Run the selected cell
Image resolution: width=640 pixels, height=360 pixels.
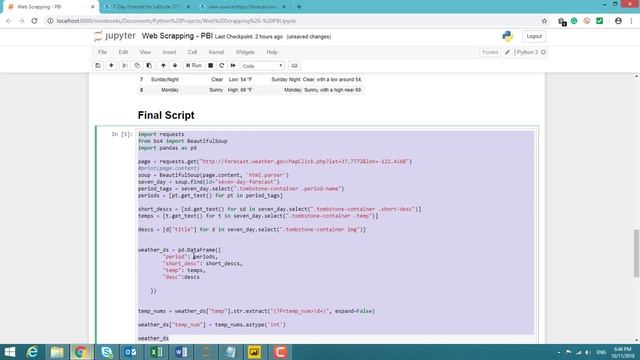[x=194, y=66]
